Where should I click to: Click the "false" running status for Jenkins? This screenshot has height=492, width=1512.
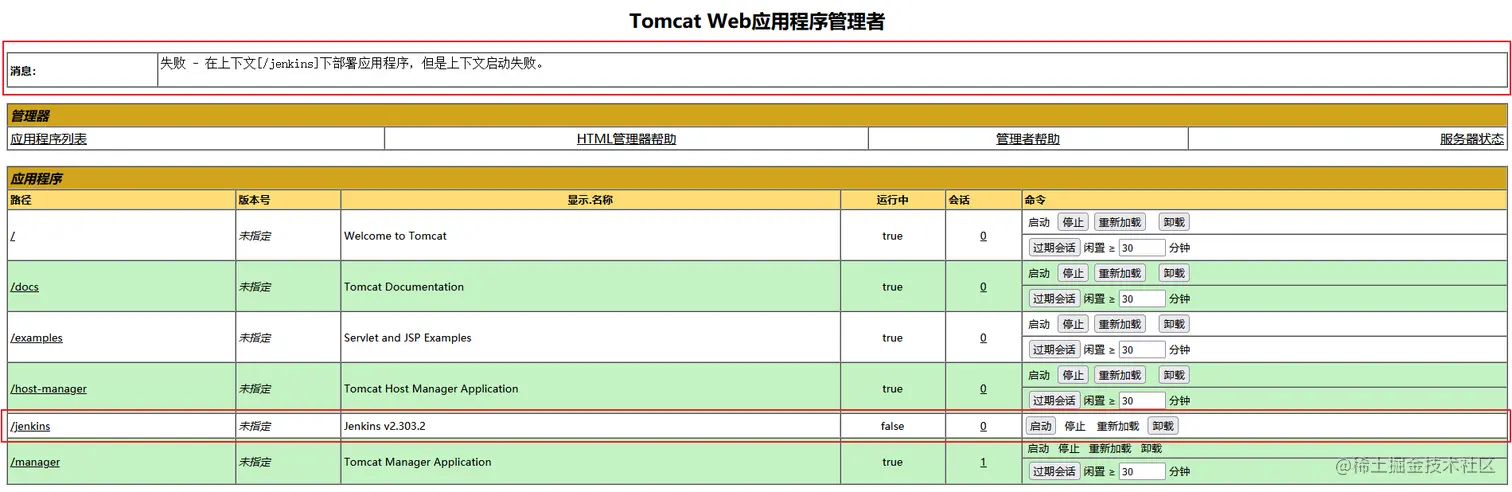[892, 426]
